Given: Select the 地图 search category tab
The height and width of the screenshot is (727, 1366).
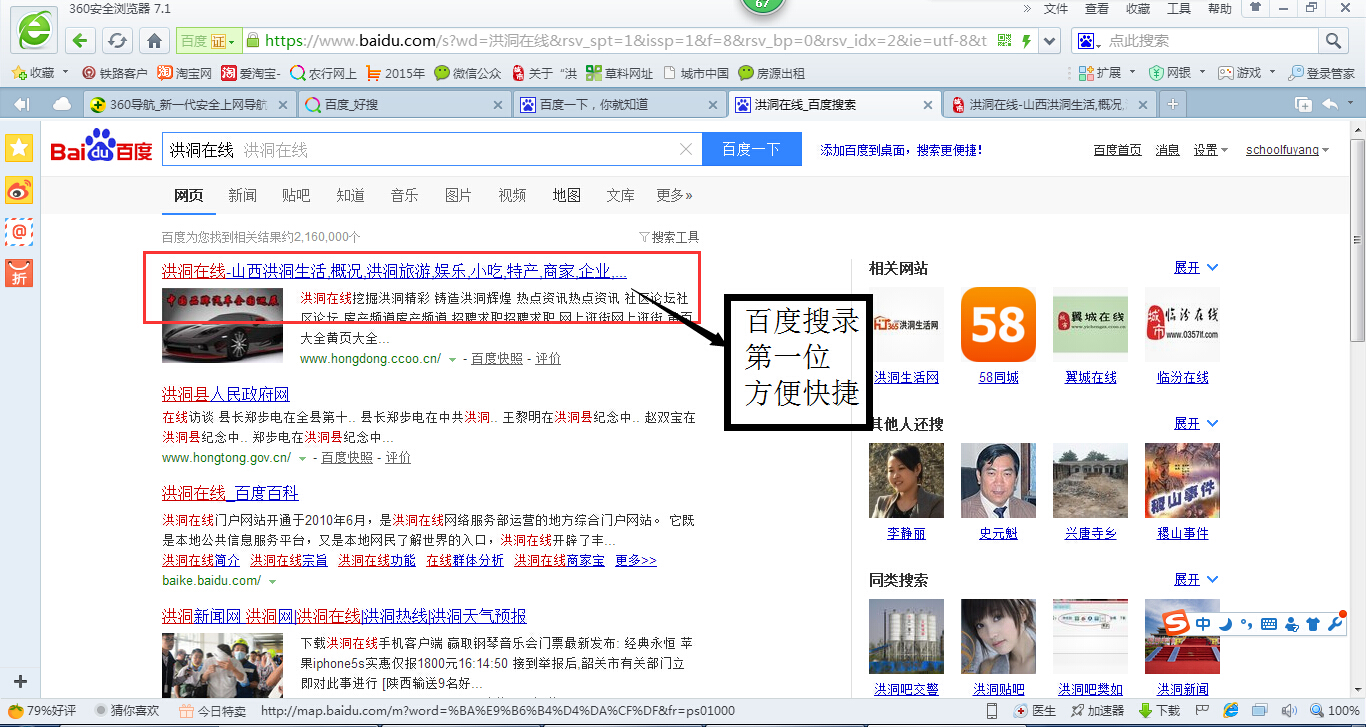Looking at the screenshot, I should [x=566, y=195].
